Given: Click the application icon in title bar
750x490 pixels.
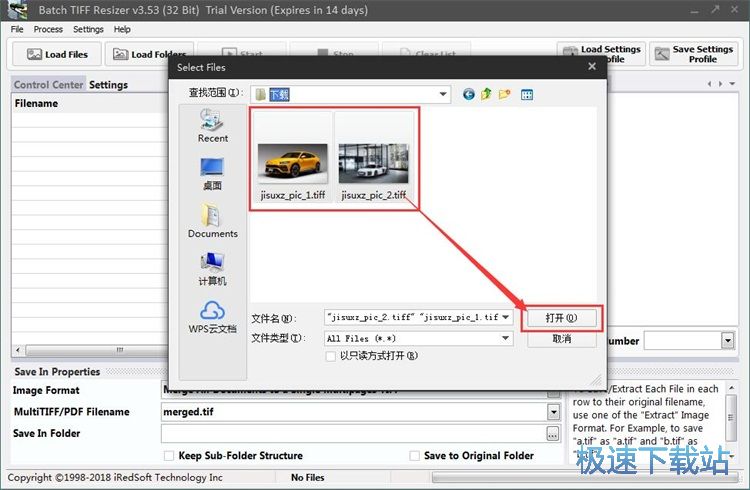Looking at the screenshot, I should tap(17, 10).
